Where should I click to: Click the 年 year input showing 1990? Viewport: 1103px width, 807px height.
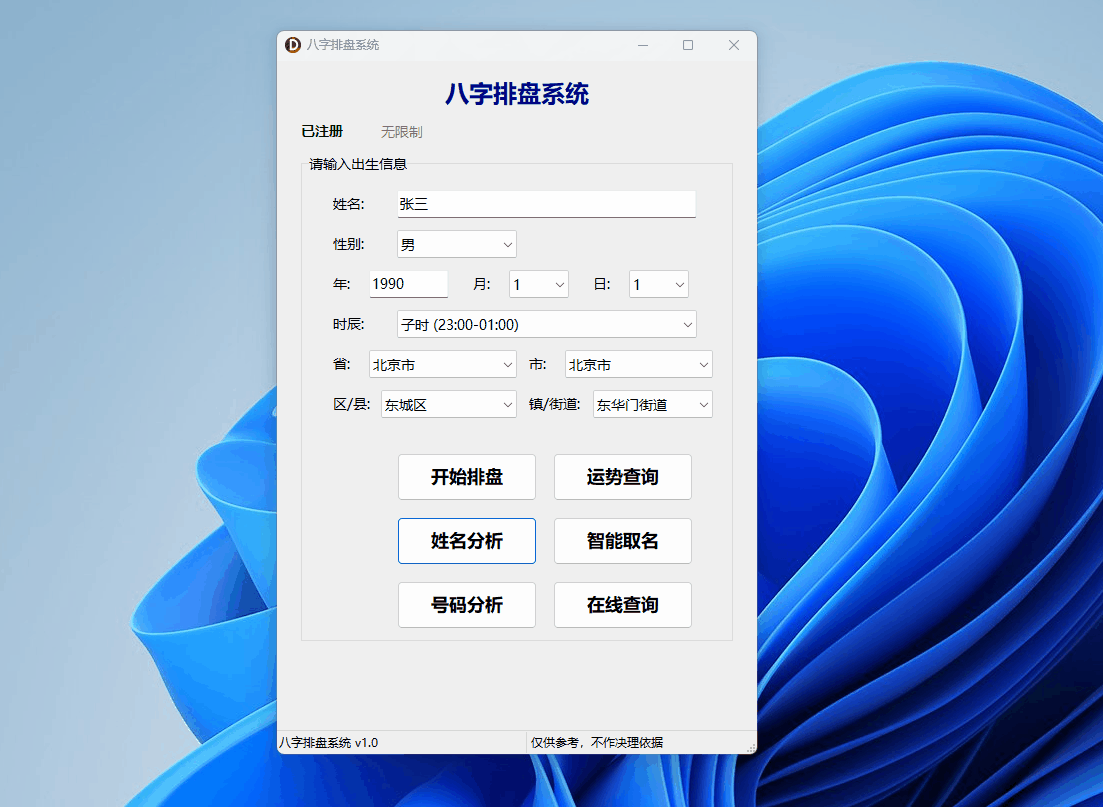[407, 284]
